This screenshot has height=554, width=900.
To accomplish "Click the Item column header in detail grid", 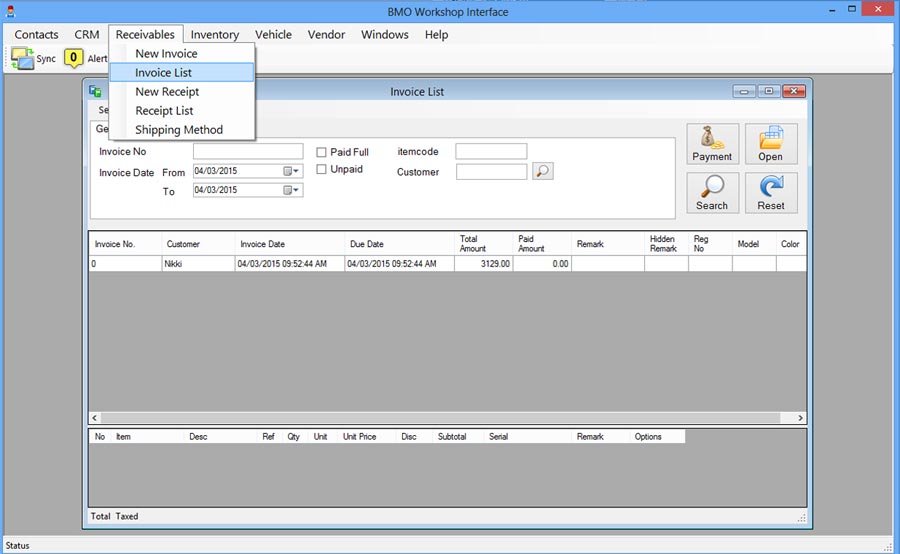I will tap(147, 437).
